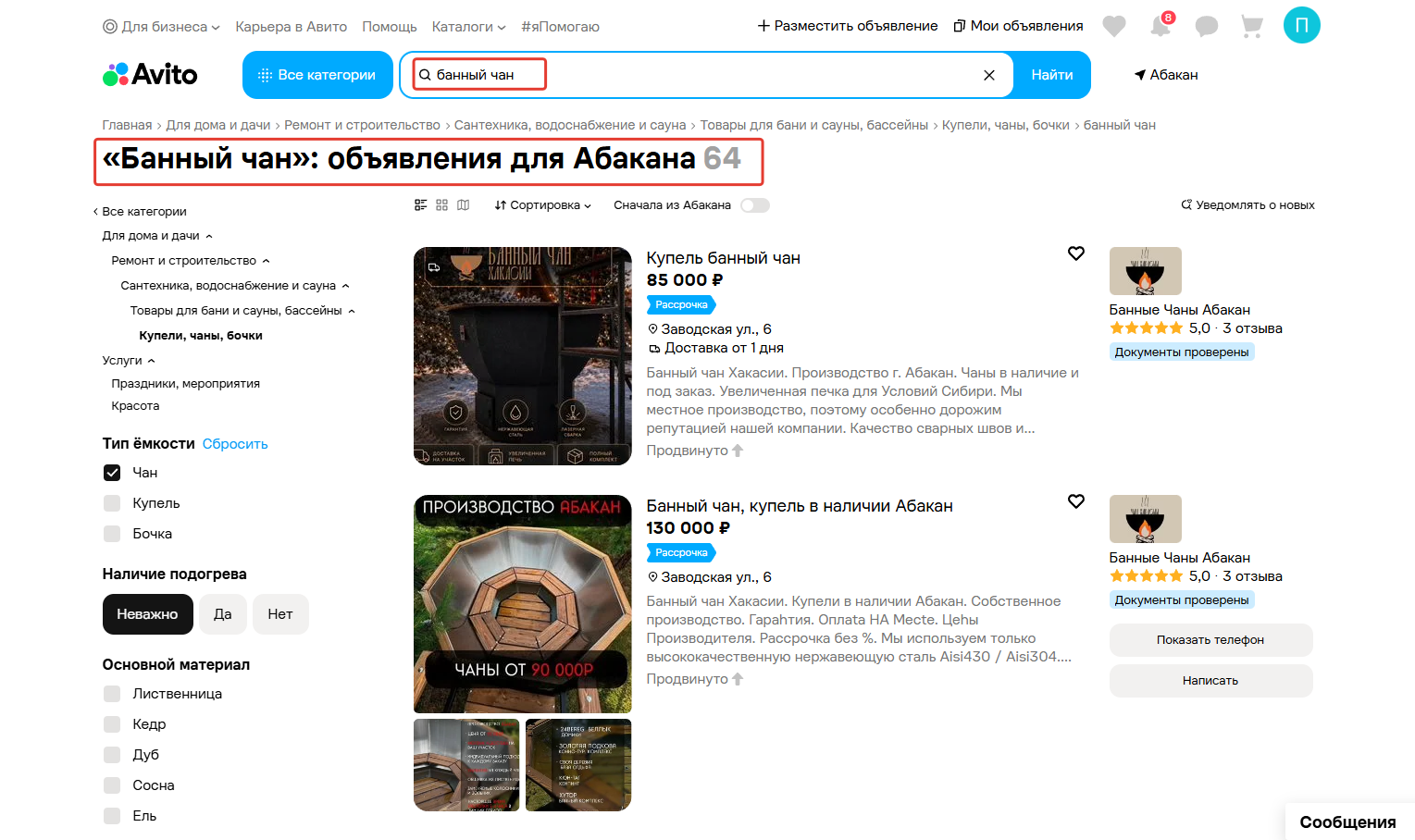Open 'Помощь' menu link
This screenshot has height=840, width=1415.
pos(390,27)
